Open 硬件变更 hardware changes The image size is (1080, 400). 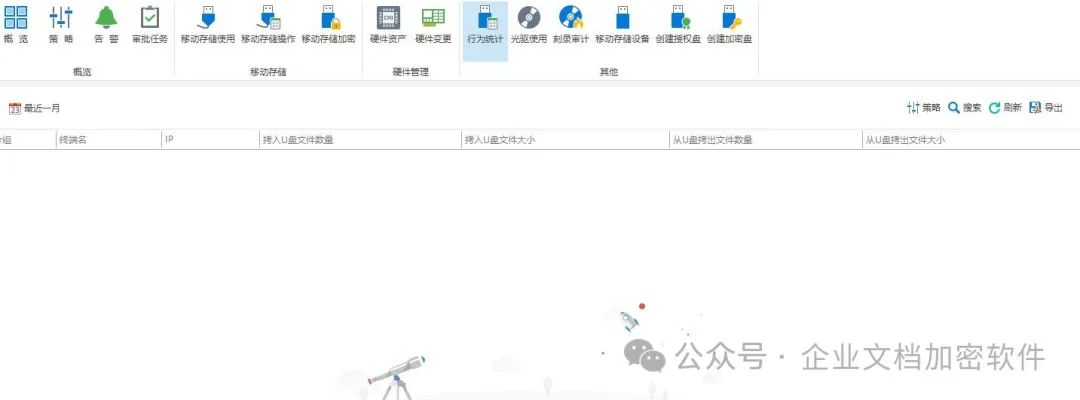click(x=433, y=25)
